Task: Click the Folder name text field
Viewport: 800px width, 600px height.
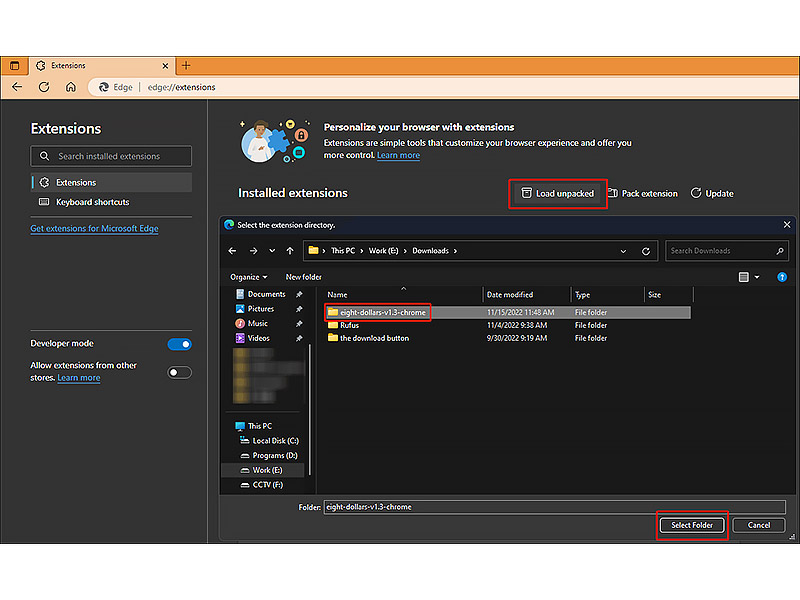Action: tap(555, 507)
